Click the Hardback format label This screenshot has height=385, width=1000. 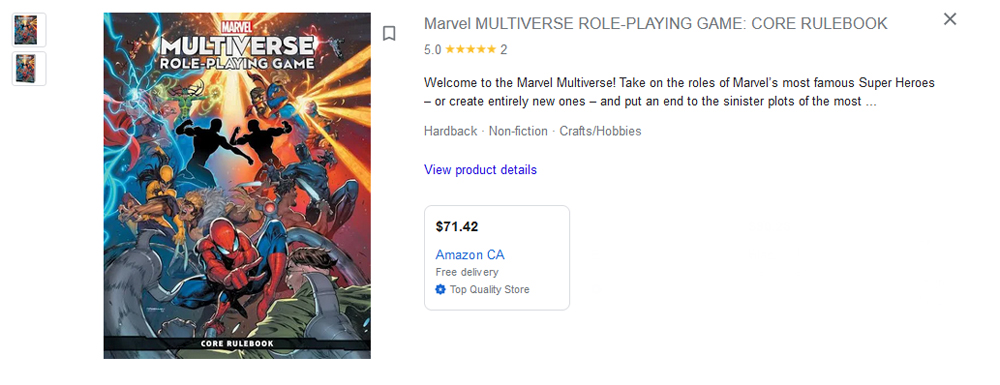coord(450,131)
